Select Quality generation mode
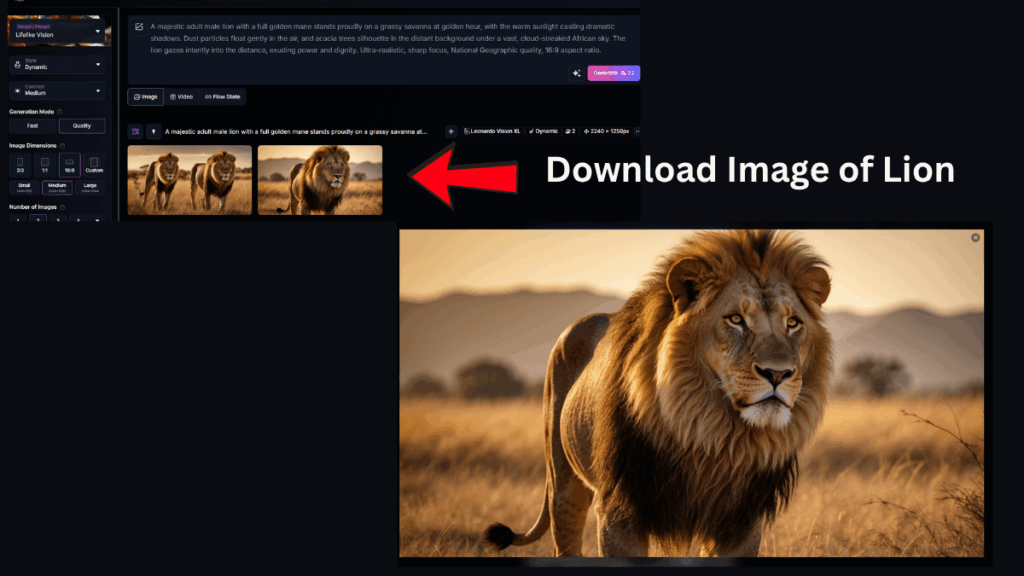This screenshot has height=576, width=1024. (82, 125)
